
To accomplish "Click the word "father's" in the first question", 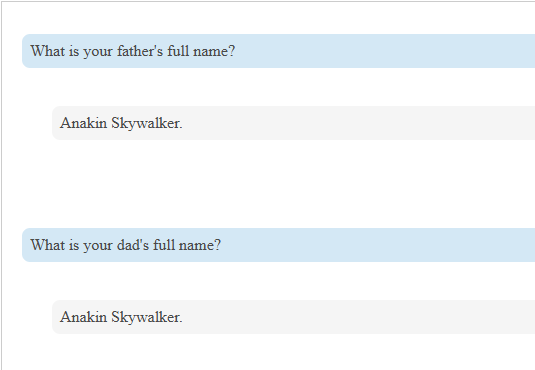I will click(x=140, y=51).
